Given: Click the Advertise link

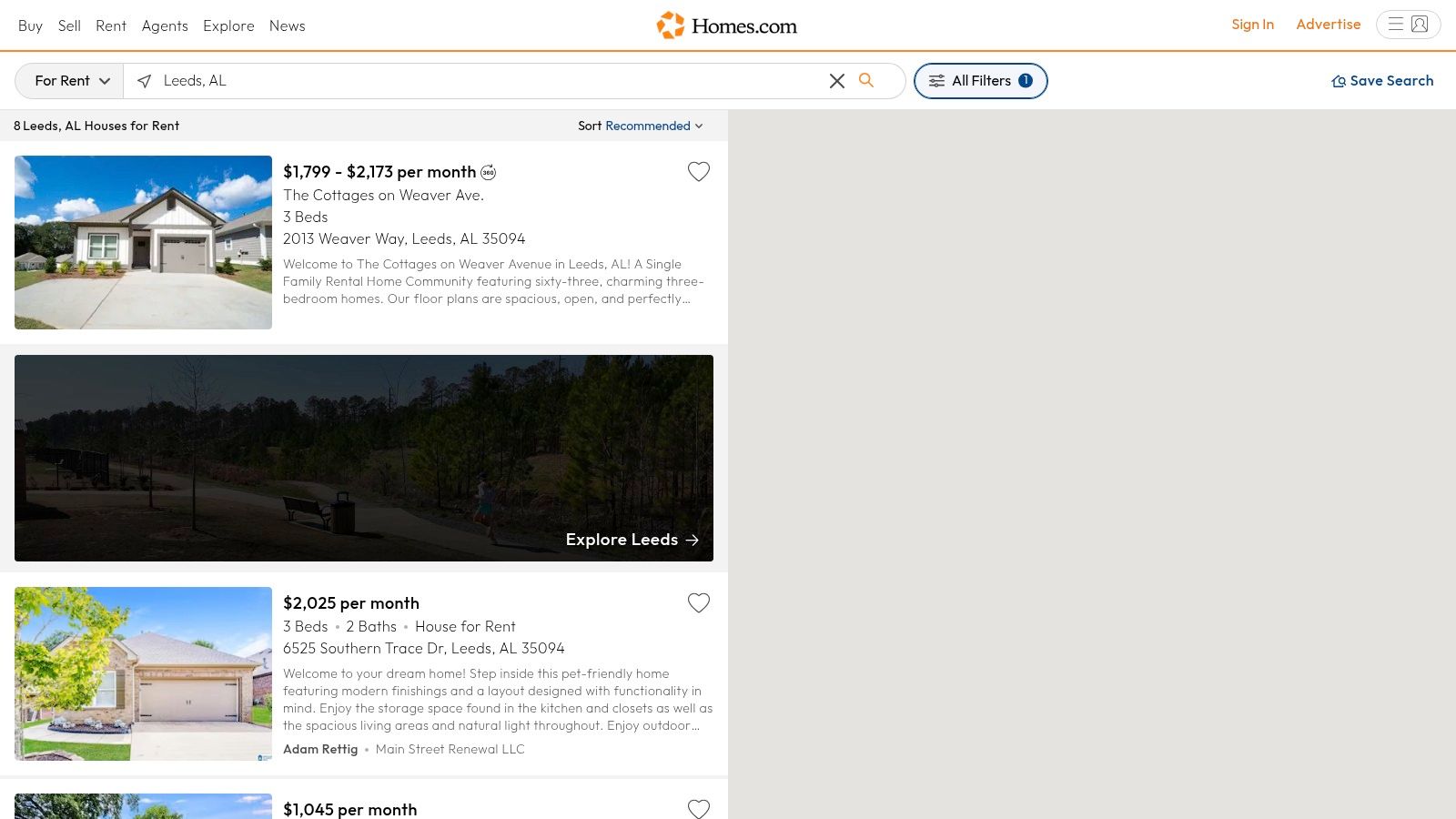Looking at the screenshot, I should [x=1329, y=25].
